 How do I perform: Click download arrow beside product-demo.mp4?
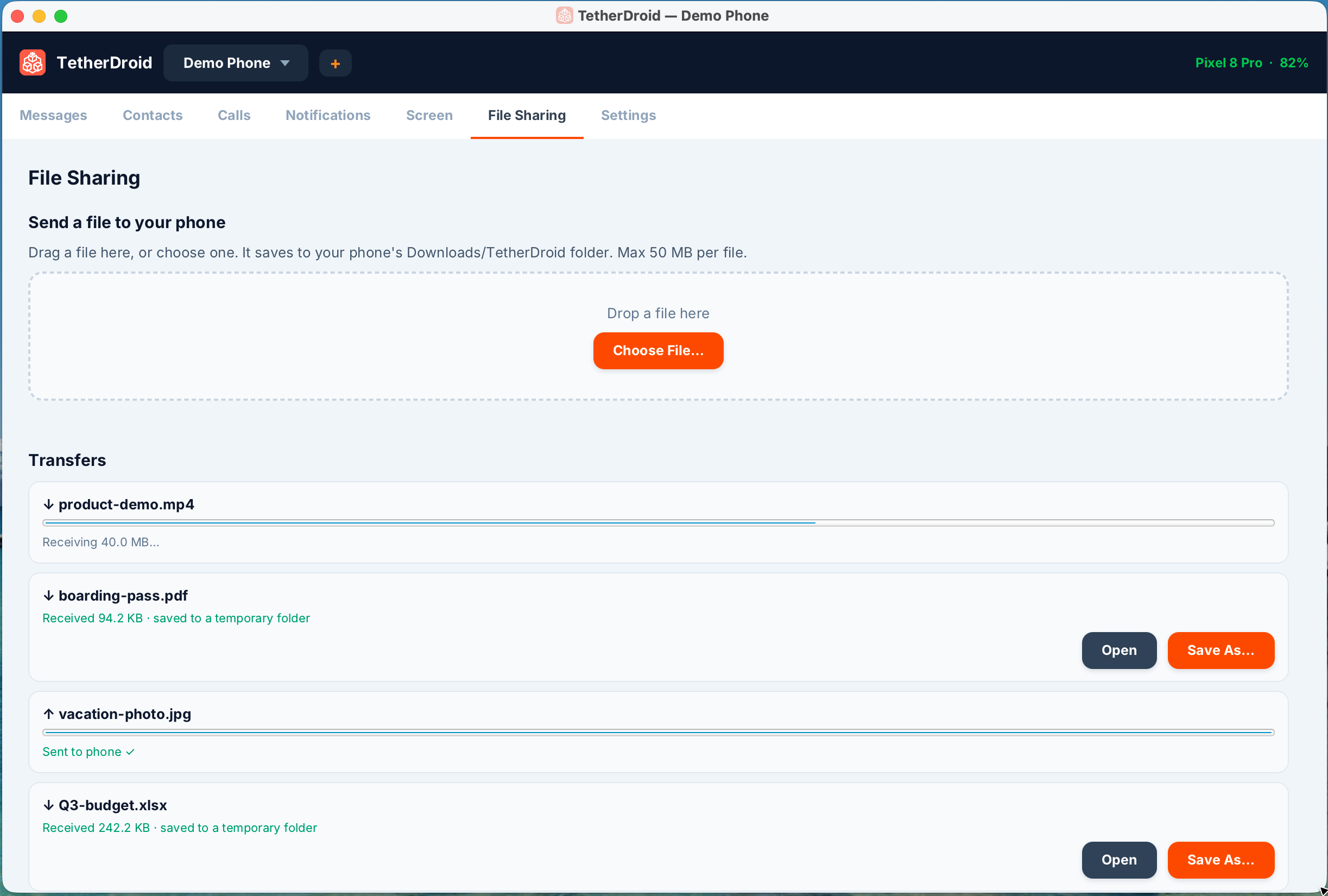pos(48,504)
